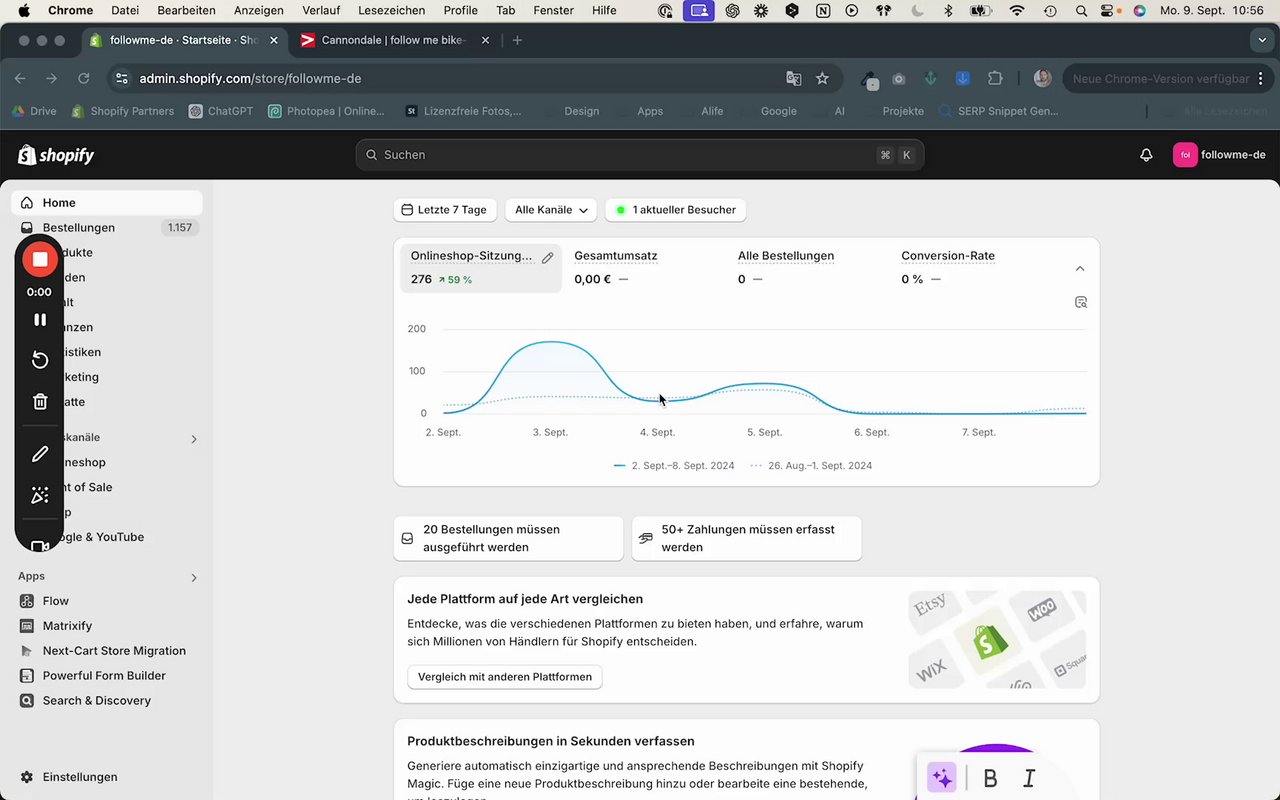Select the Conversion-Rate metric card
The height and width of the screenshot is (800, 1280).
[972, 268]
